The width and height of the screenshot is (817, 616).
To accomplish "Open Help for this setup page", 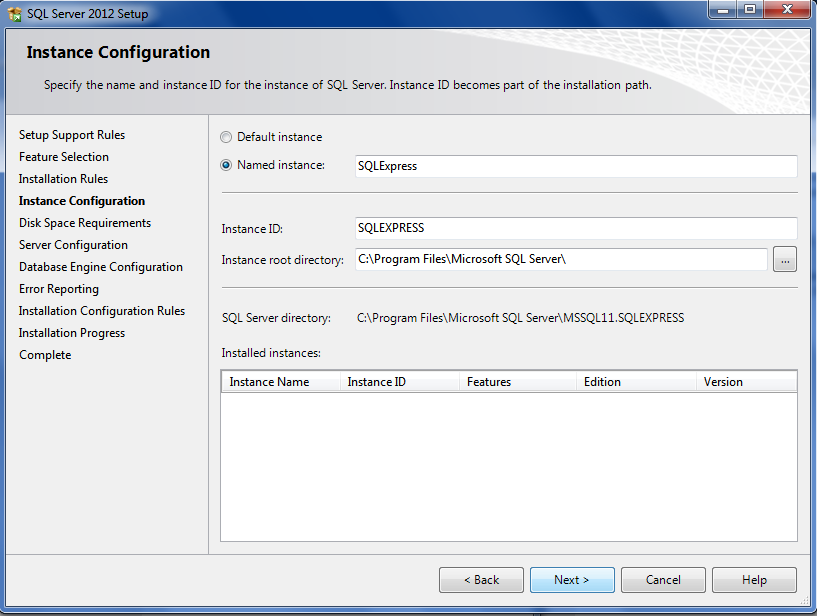I will [754, 580].
